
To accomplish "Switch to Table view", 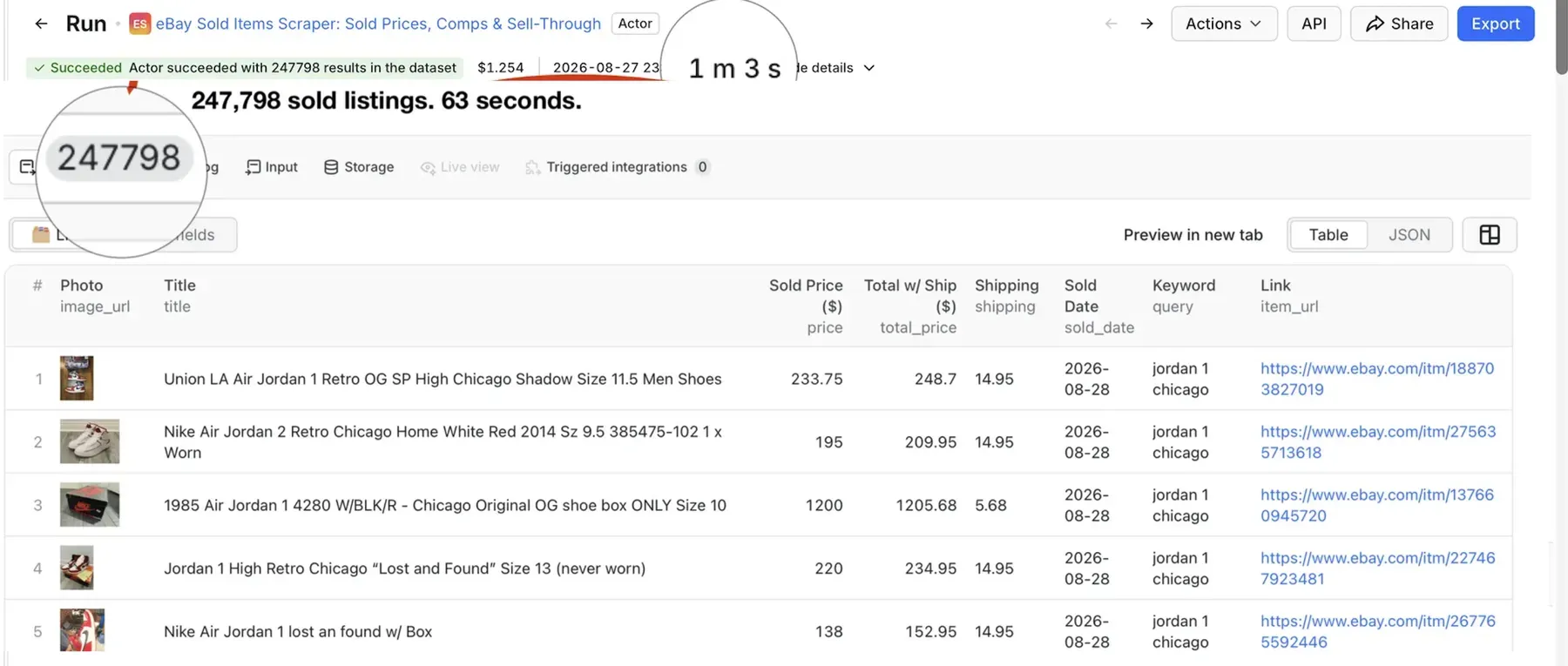I will (x=1328, y=235).
